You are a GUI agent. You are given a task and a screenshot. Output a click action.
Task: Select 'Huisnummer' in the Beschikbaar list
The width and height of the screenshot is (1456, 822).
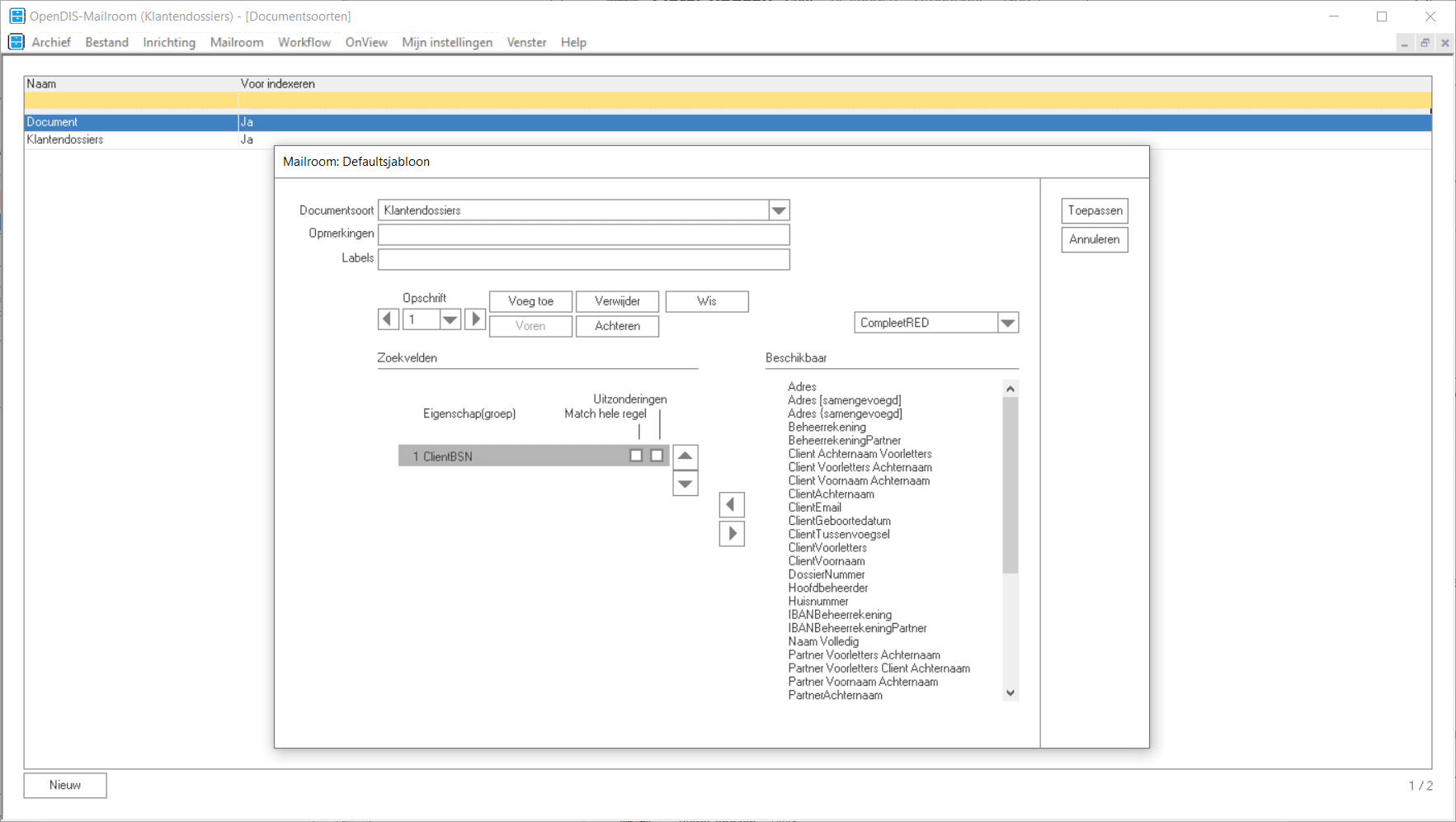(x=818, y=601)
